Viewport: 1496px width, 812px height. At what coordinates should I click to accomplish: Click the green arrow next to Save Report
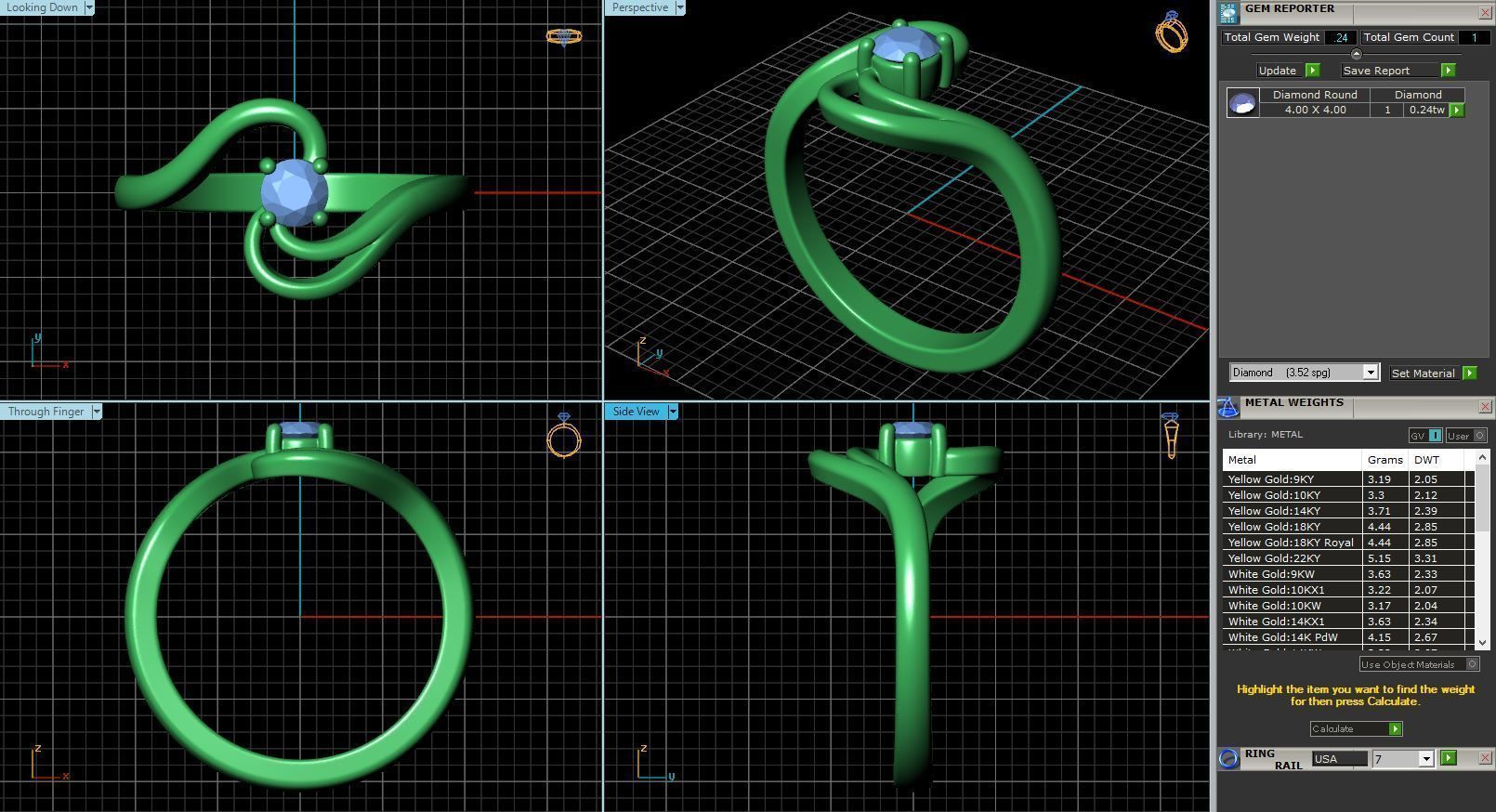pos(1448,71)
